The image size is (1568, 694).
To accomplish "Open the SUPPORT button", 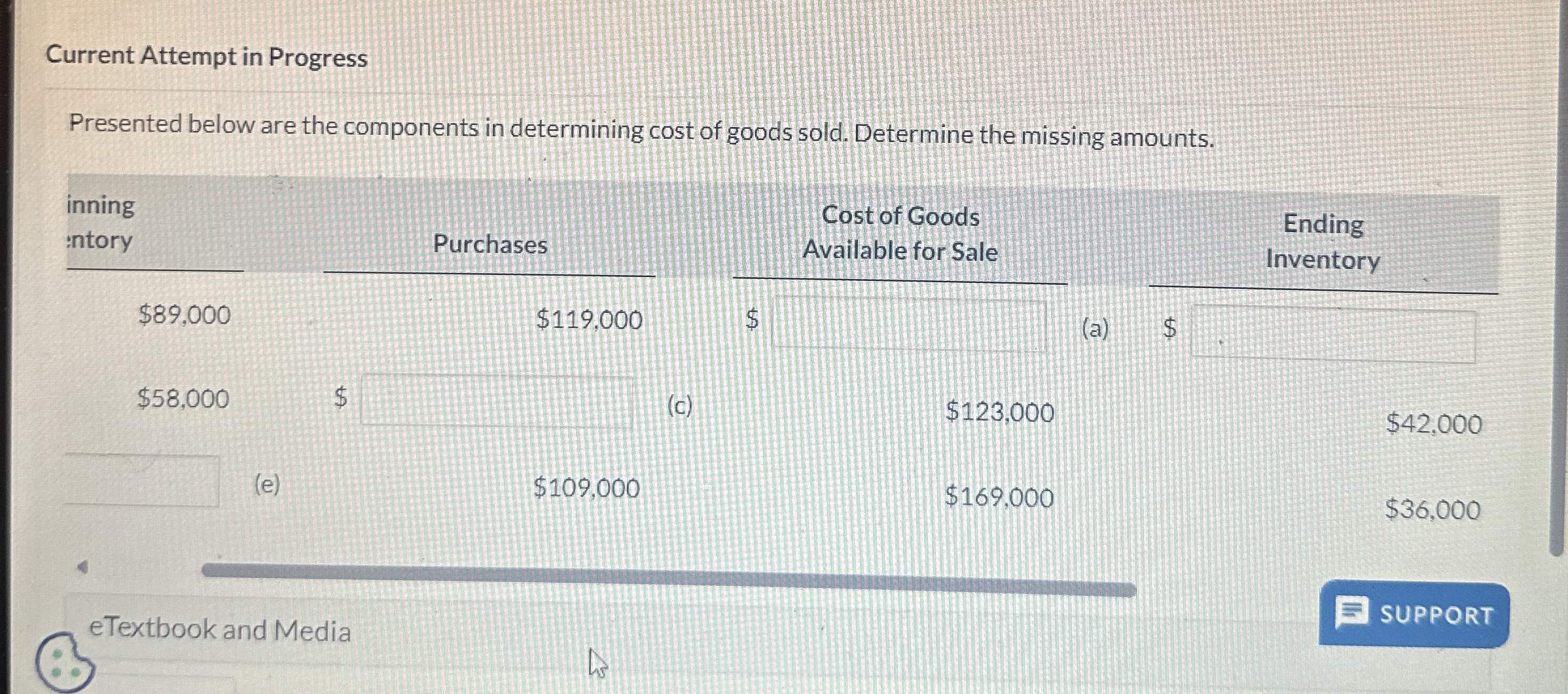I will (x=1414, y=614).
